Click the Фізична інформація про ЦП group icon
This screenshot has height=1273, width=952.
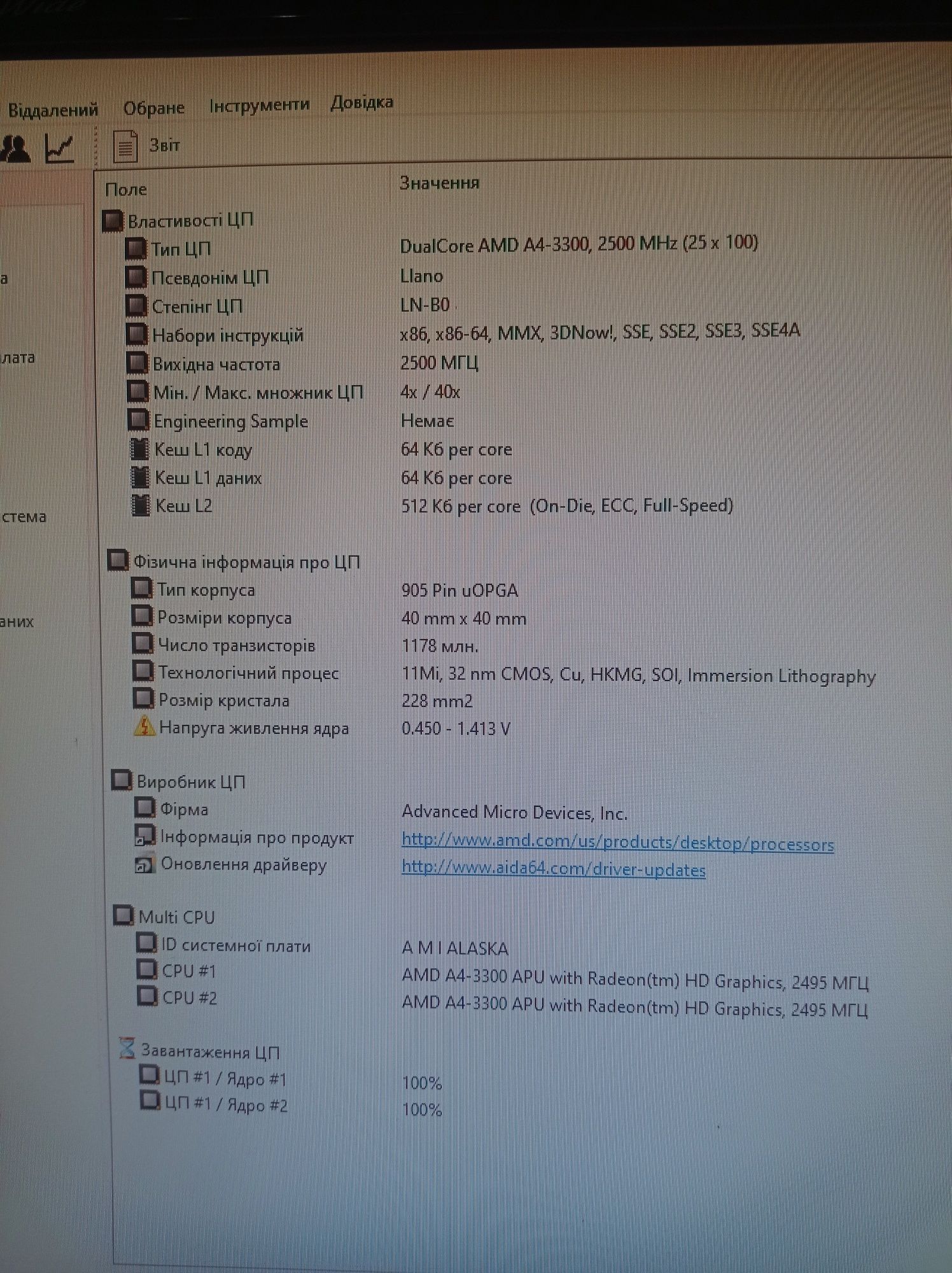click(118, 561)
